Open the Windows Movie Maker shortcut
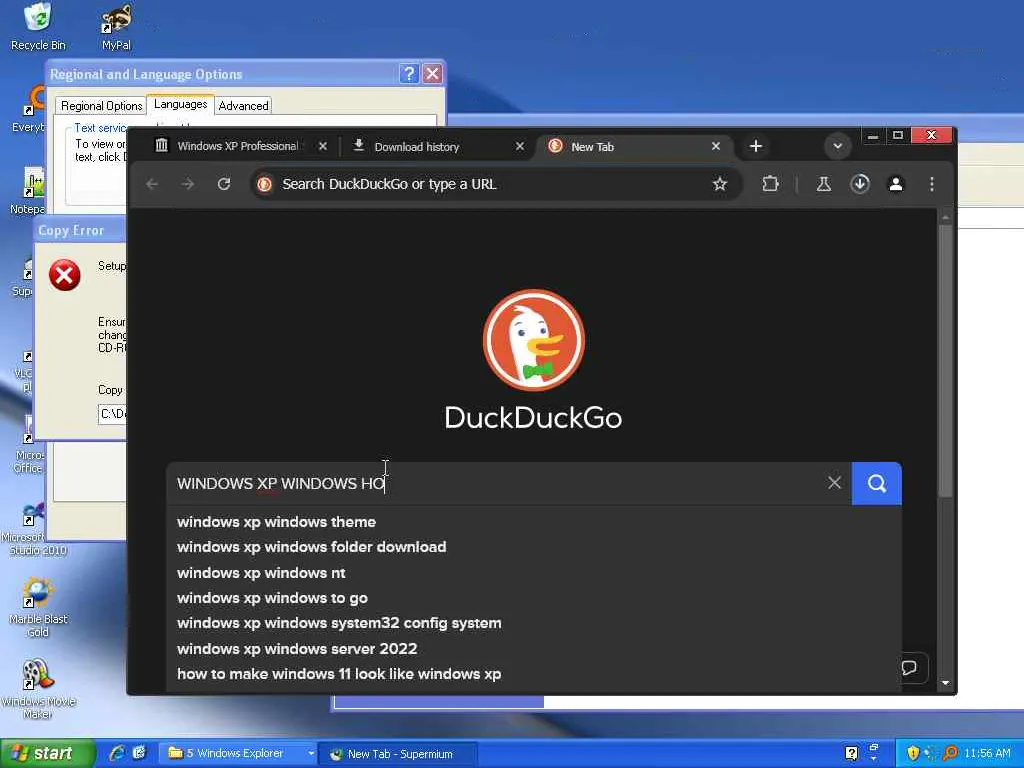 click(x=38, y=688)
